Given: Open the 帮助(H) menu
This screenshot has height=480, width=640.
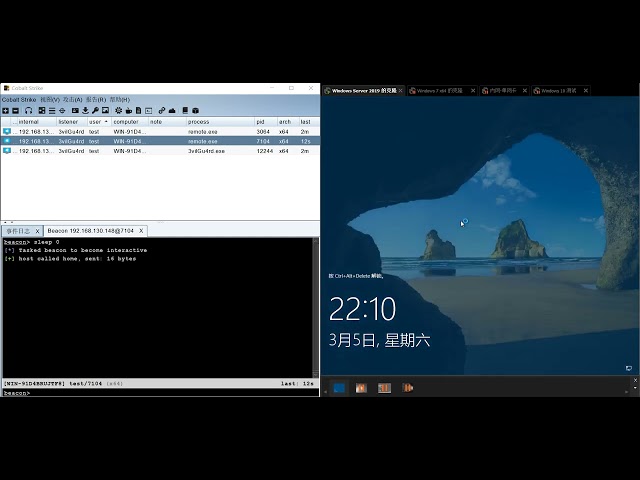Looking at the screenshot, I should pos(120,100).
